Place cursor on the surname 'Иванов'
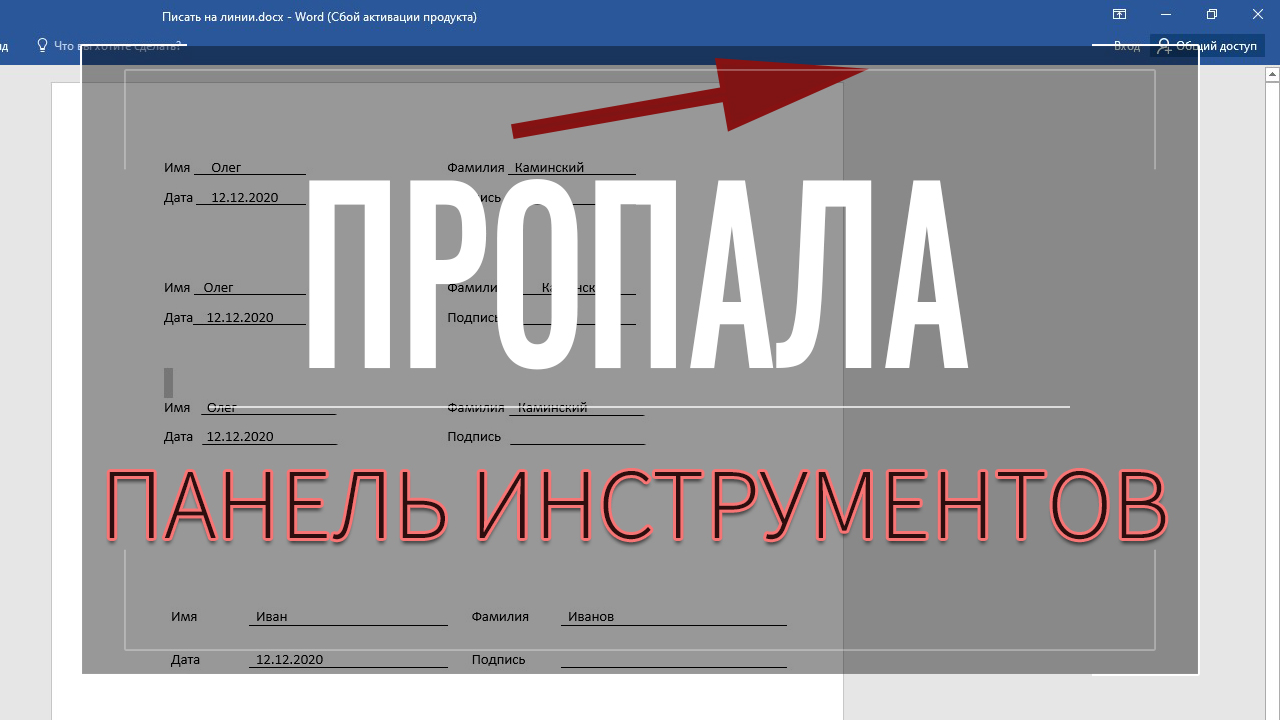 click(x=591, y=616)
